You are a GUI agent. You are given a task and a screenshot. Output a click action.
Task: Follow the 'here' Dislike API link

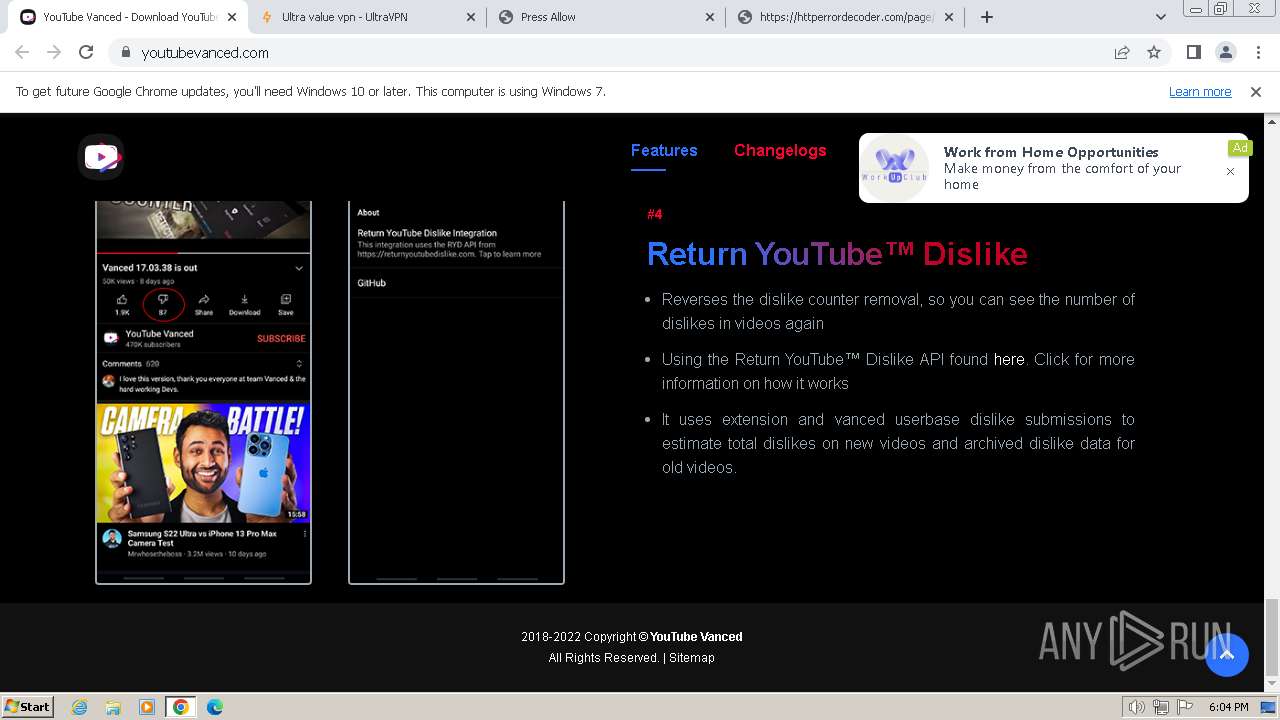point(1009,359)
